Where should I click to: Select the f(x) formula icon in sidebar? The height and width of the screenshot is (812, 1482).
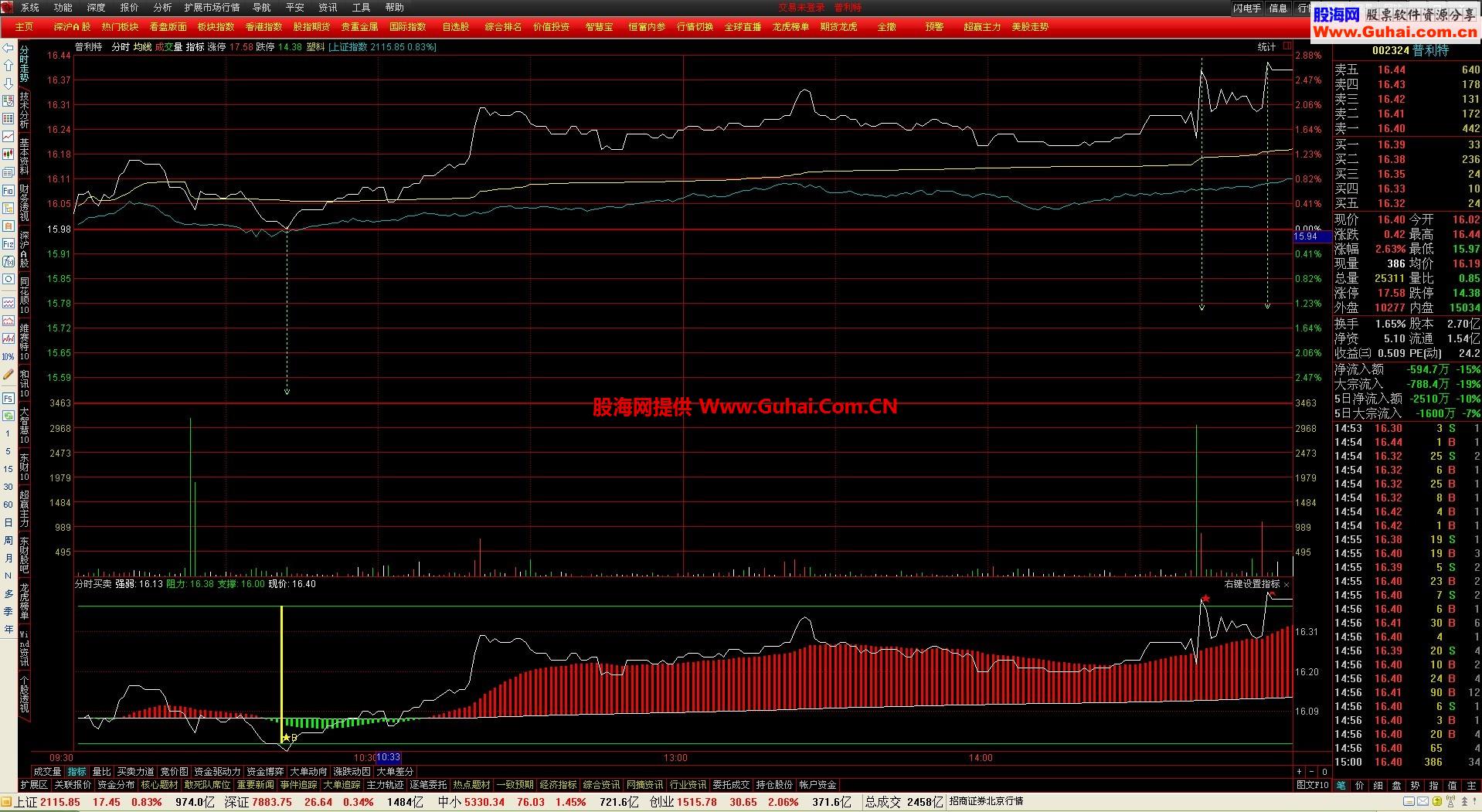[x=8, y=262]
